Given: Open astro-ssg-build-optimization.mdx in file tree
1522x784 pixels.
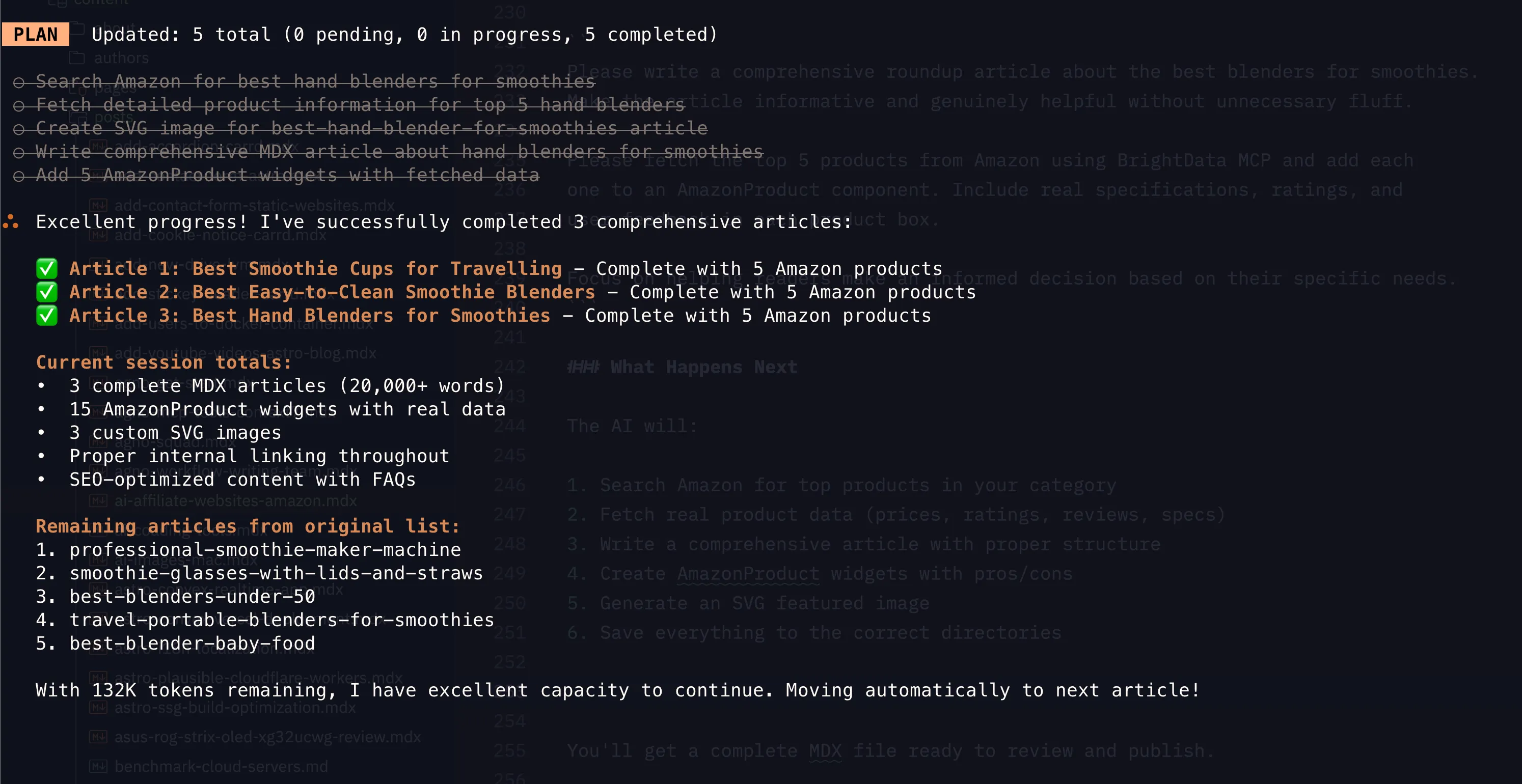Looking at the screenshot, I should click(x=234, y=707).
